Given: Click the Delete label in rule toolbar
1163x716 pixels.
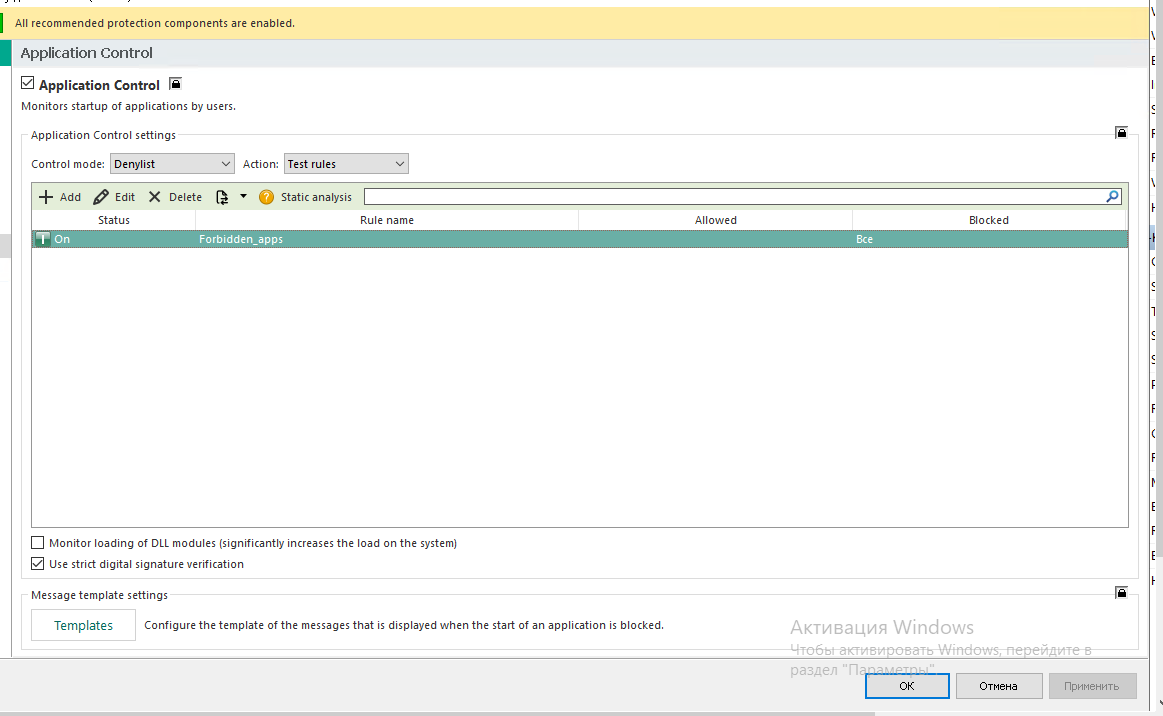Looking at the screenshot, I should point(185,197).
